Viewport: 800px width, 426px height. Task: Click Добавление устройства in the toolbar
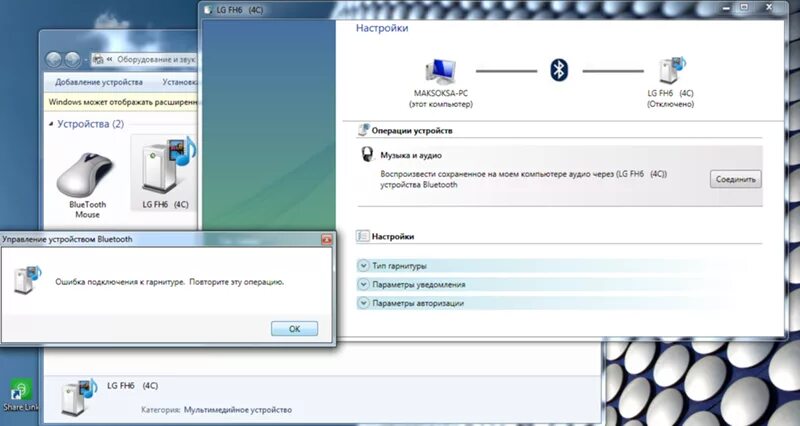tap(99, 82)
